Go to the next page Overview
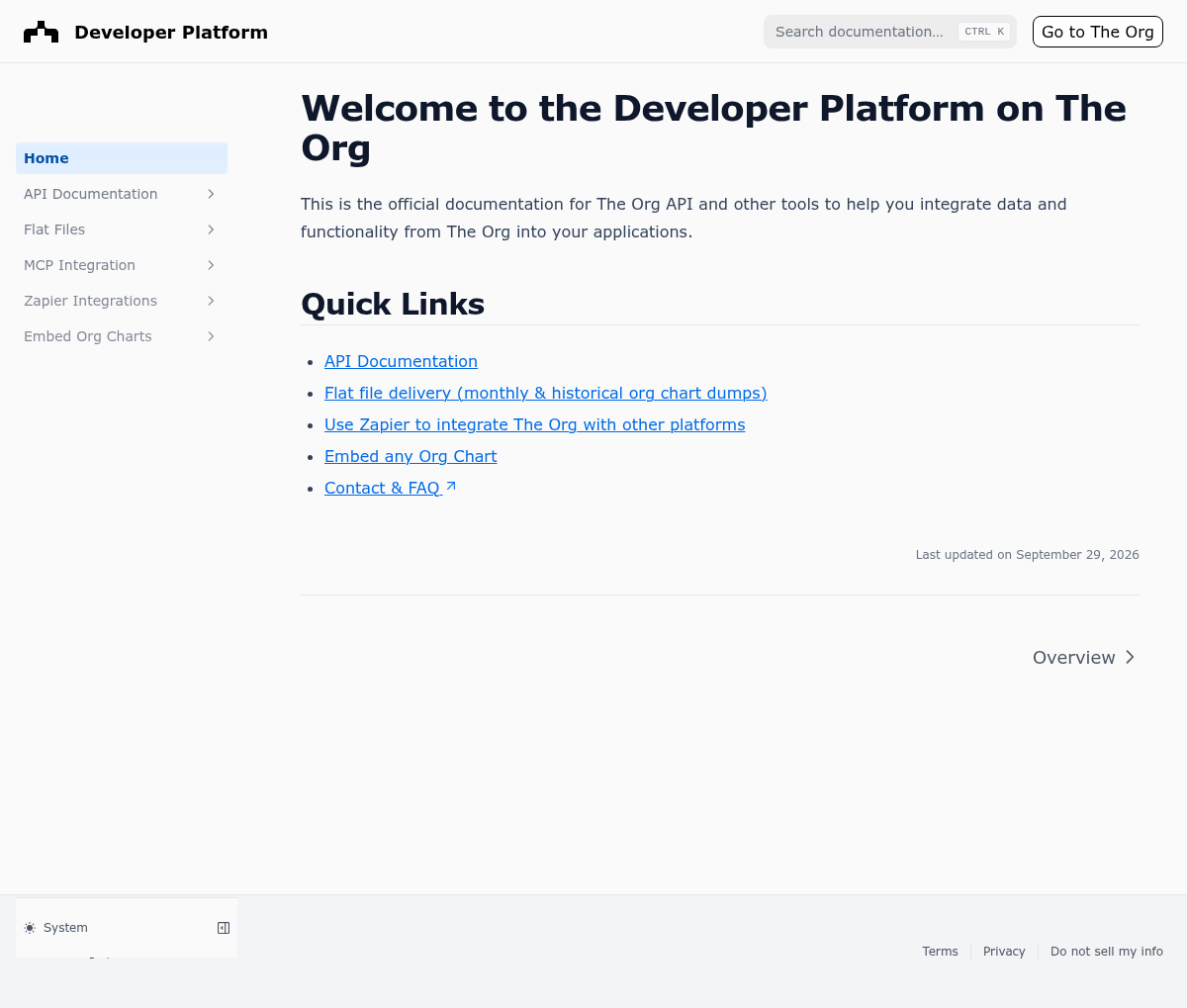The image size is (1187, 1008). click(x=1084, y=658)
